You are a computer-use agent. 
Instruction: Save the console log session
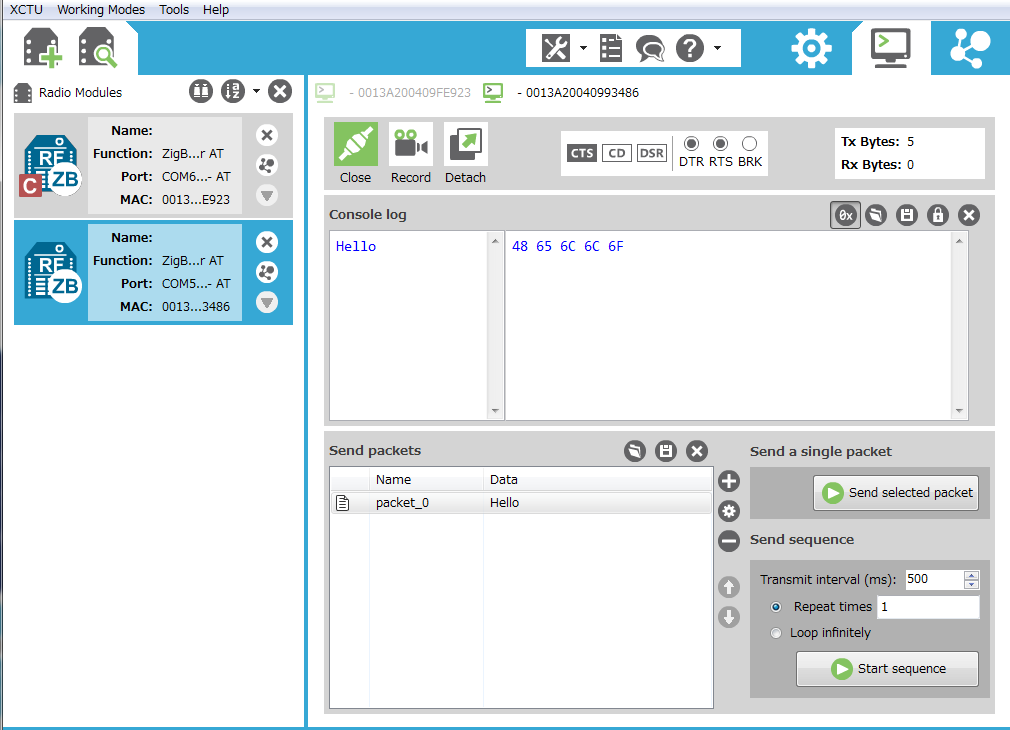[907, 215]
